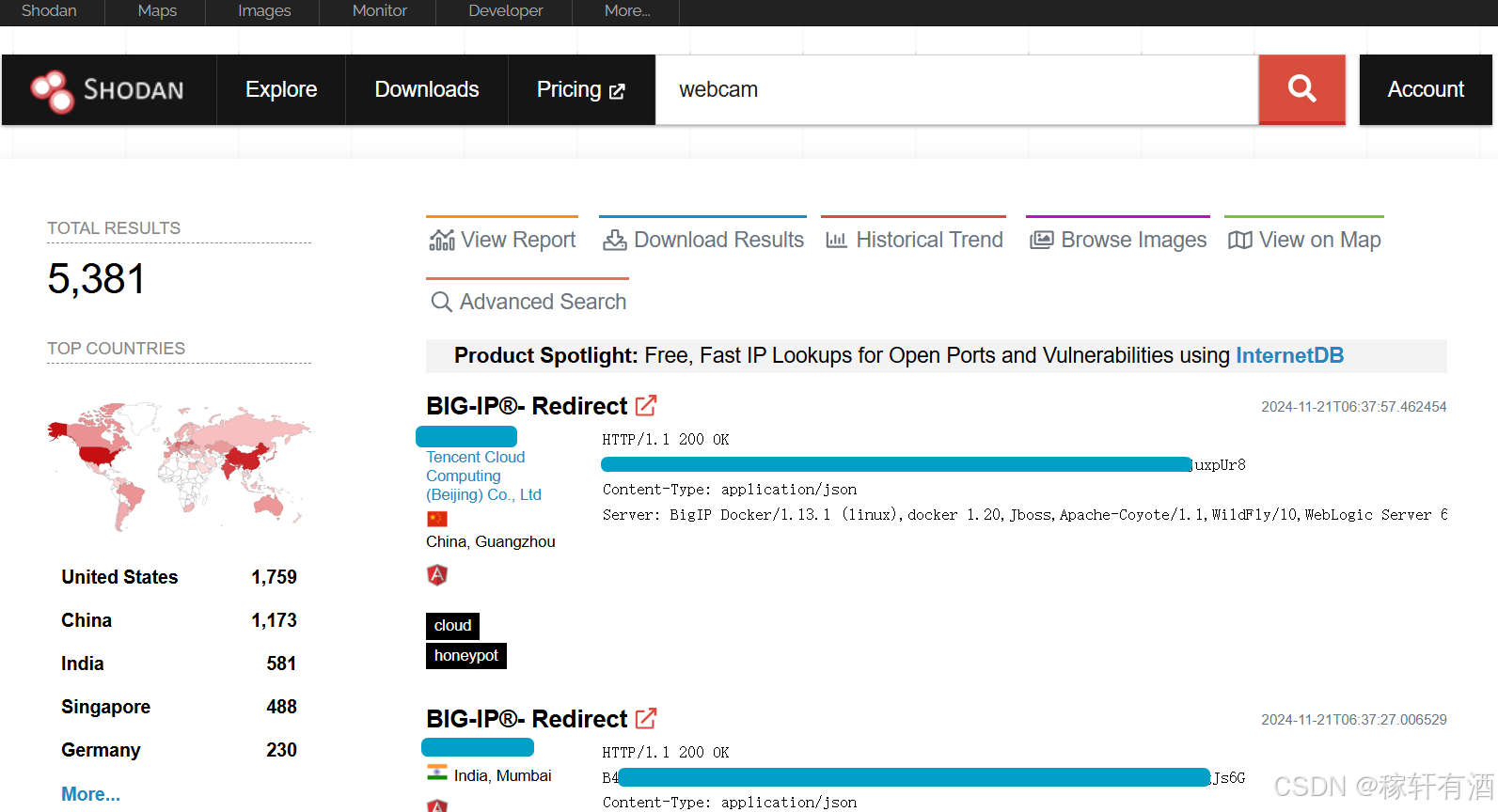Filter by China country row

(x=179, y=620)
